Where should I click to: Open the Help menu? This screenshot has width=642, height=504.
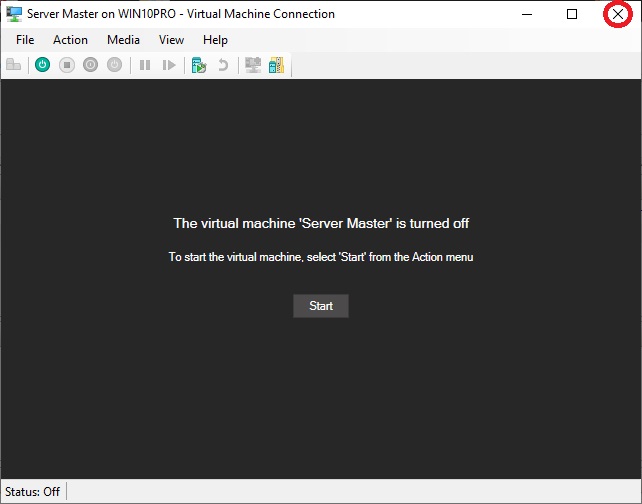coord(215,40)
